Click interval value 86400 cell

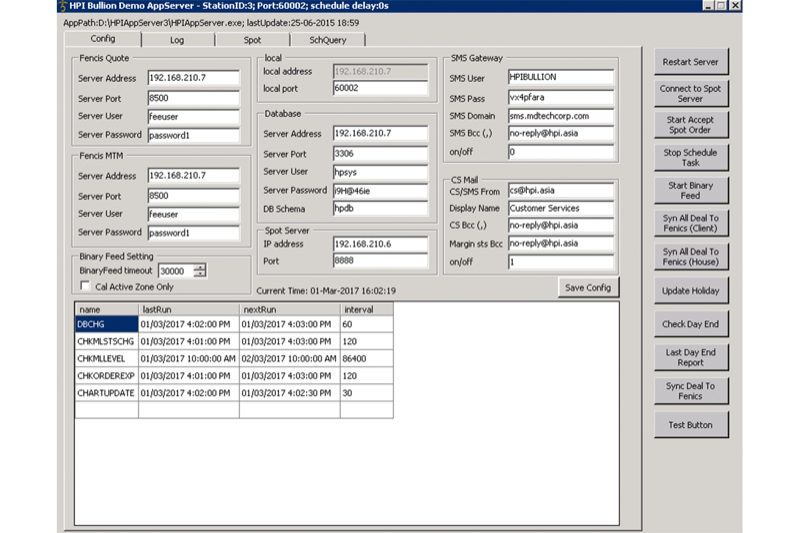(367, 359)
